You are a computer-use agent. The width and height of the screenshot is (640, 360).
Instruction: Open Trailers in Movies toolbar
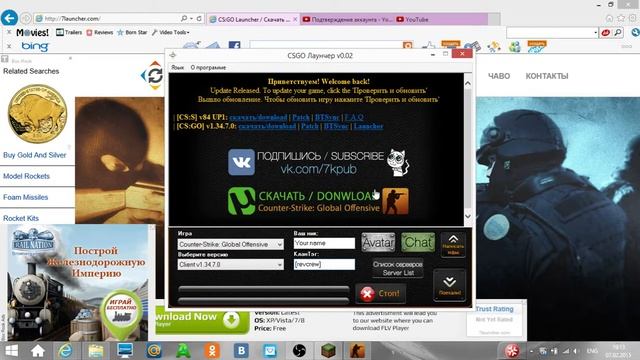click(x=69, y=32)
